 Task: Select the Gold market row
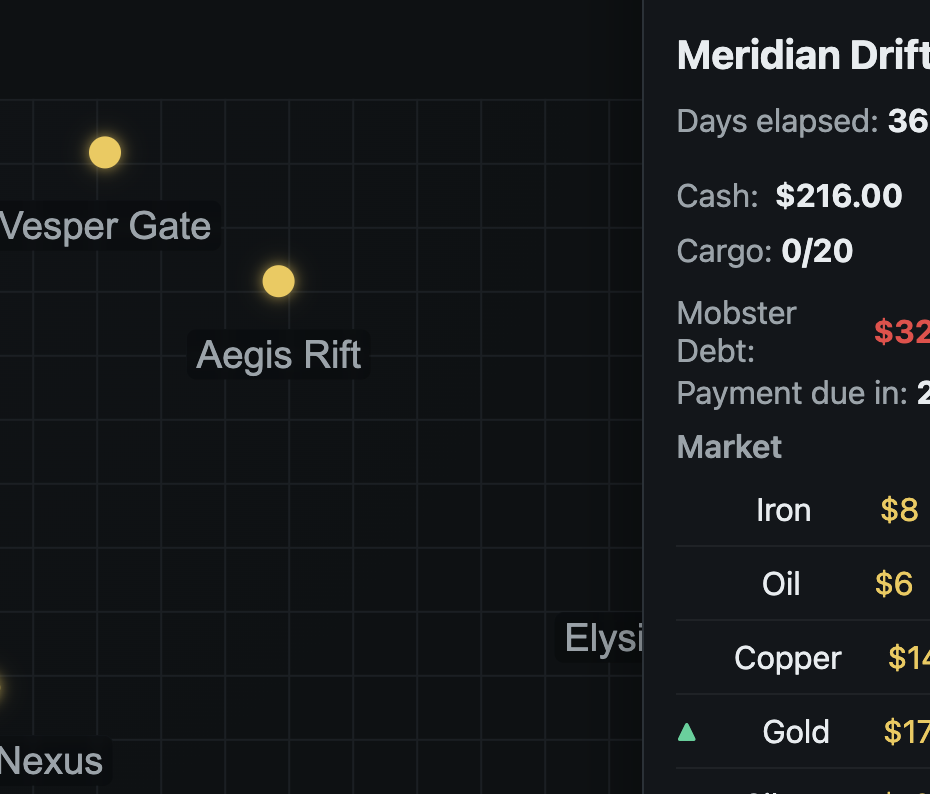pyautogui.click(x=803, y=732)
